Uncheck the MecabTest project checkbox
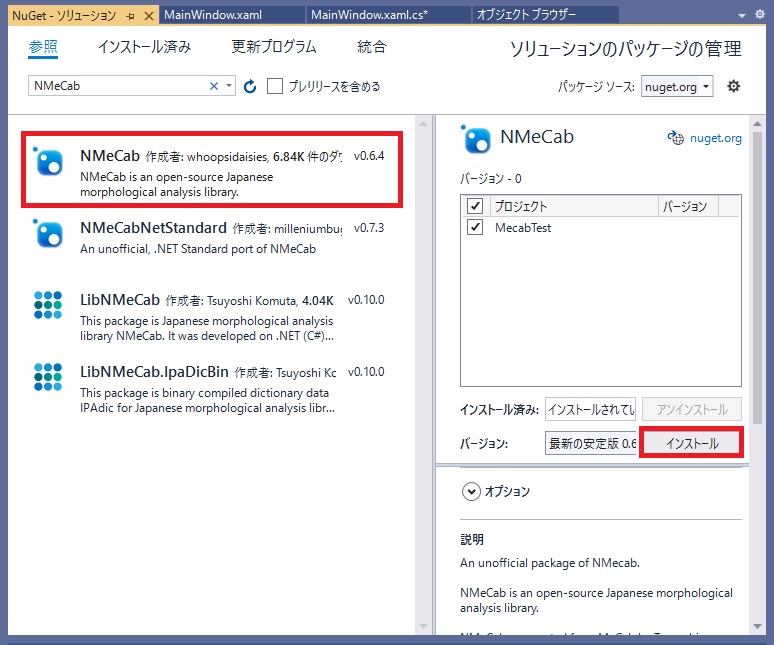The image size is (774, 645). click(x=475, y=228)
